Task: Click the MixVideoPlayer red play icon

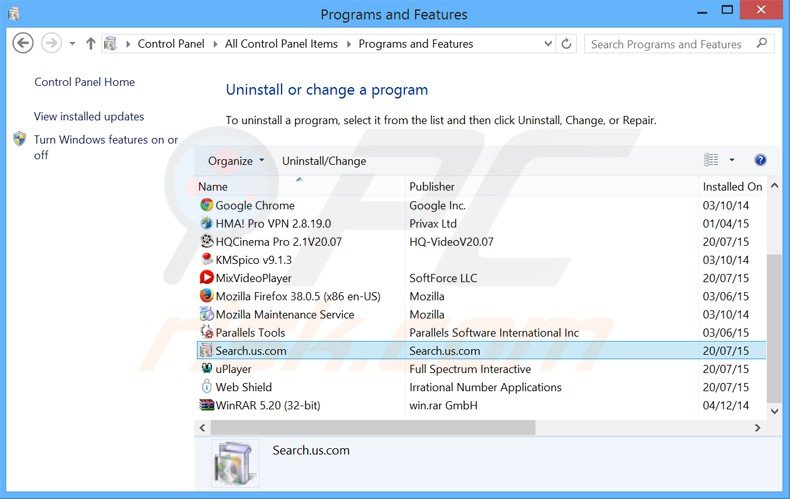Action: 207,277
